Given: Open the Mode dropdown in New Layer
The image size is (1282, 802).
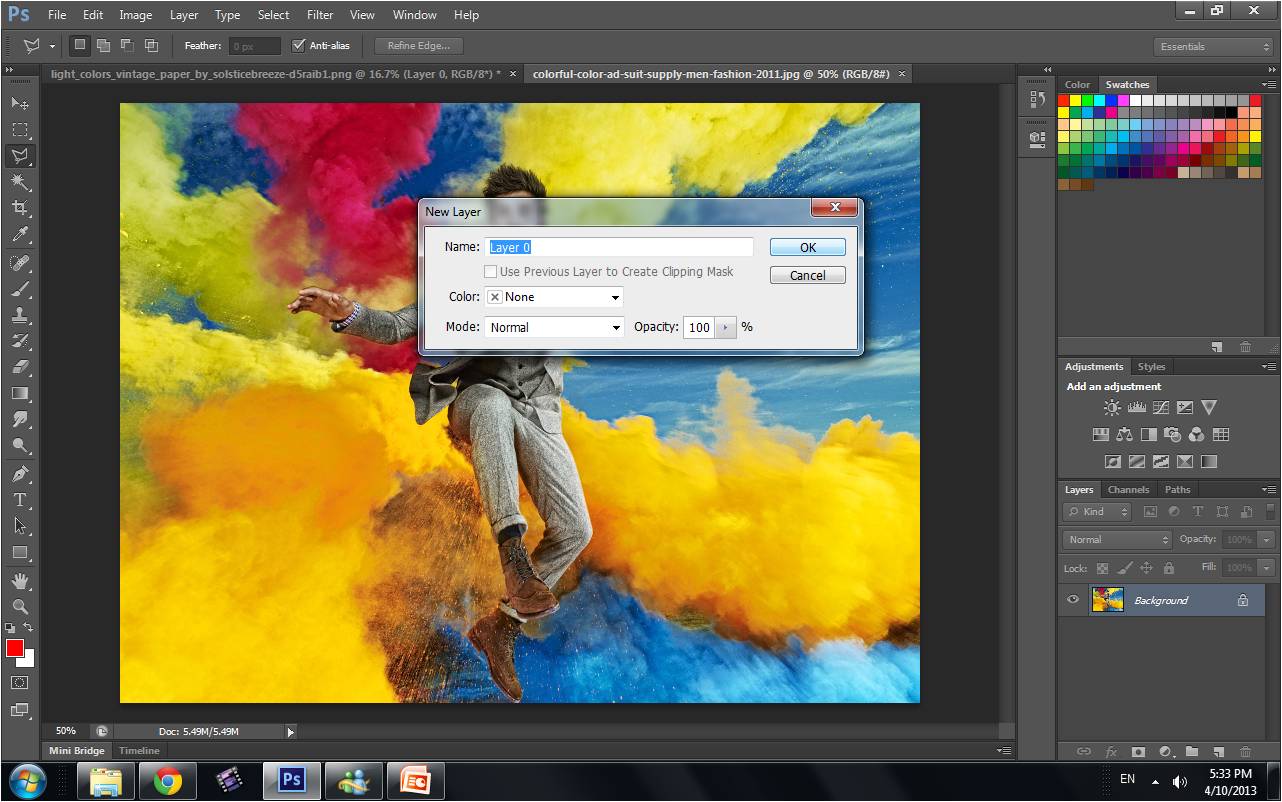Looking at the screenshot, I should pos(553,327).
